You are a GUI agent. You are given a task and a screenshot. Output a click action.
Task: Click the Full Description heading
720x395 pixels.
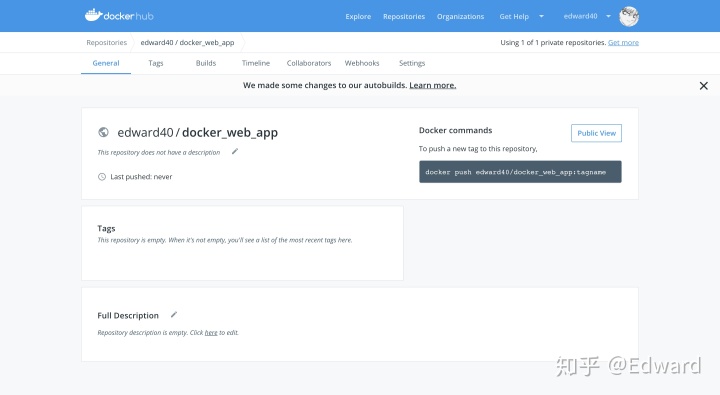click(x=128, y=316)
